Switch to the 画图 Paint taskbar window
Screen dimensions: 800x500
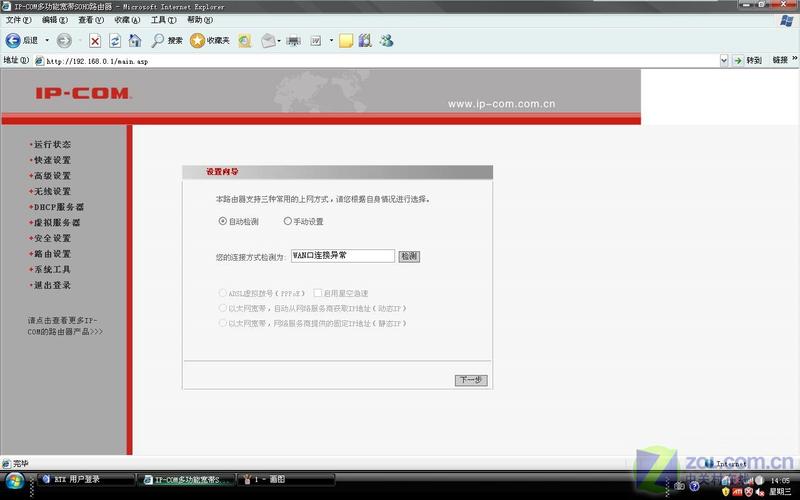click(287, 480)
